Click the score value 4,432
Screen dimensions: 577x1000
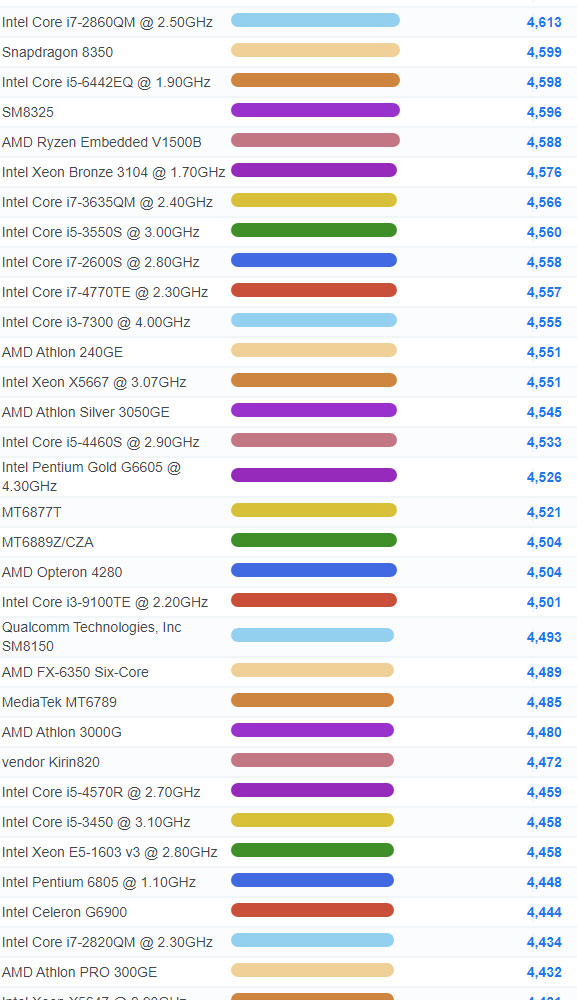click(x=544, y=972)
